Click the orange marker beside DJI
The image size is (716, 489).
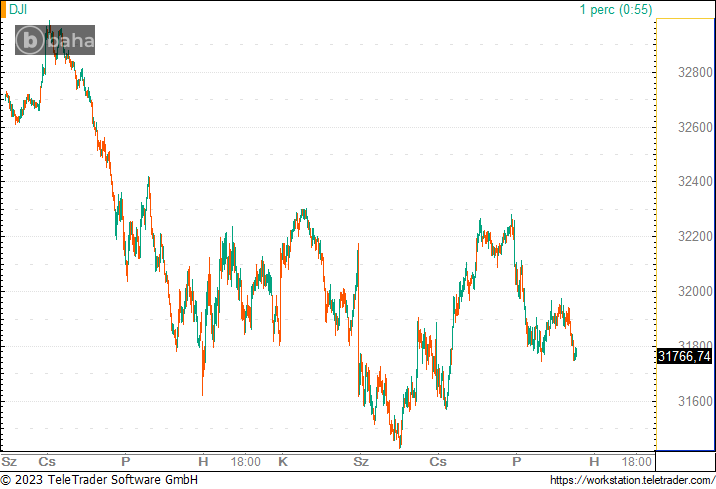[x=3, y=9]
